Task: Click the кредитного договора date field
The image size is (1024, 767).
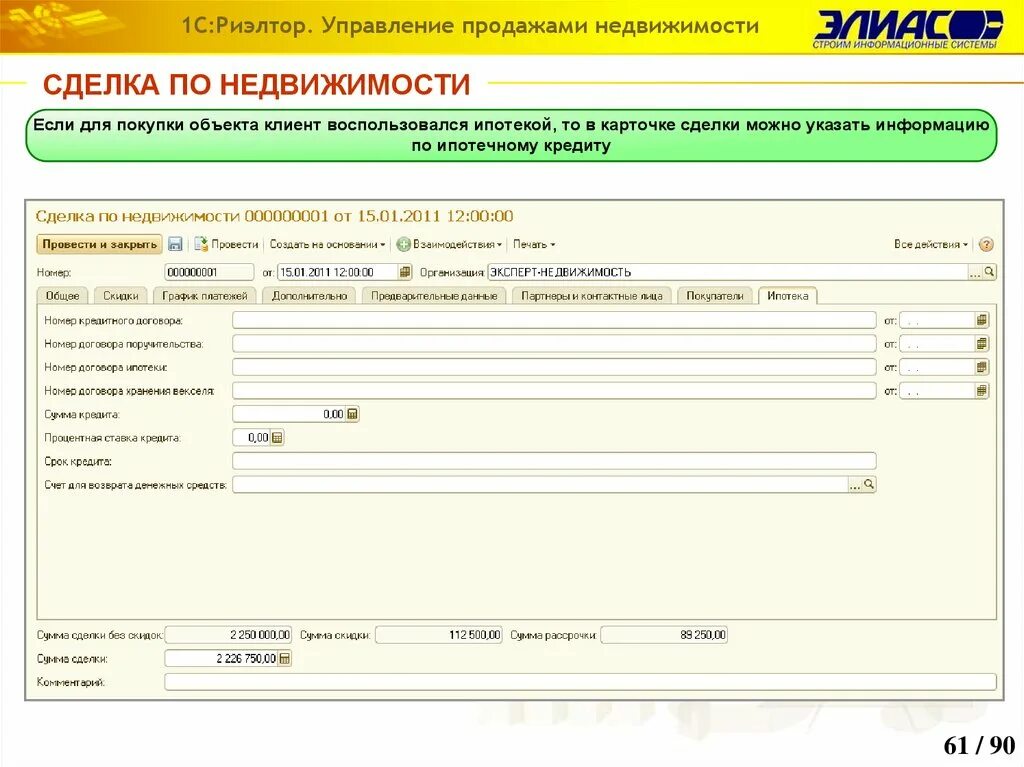Action: click(937, 320)
